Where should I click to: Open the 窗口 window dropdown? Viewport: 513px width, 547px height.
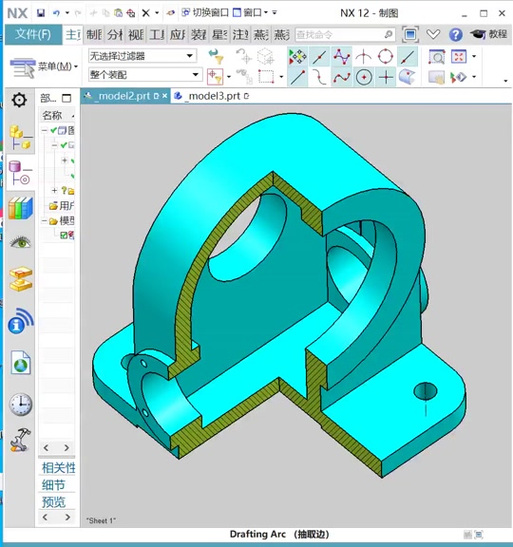[250, 13]
